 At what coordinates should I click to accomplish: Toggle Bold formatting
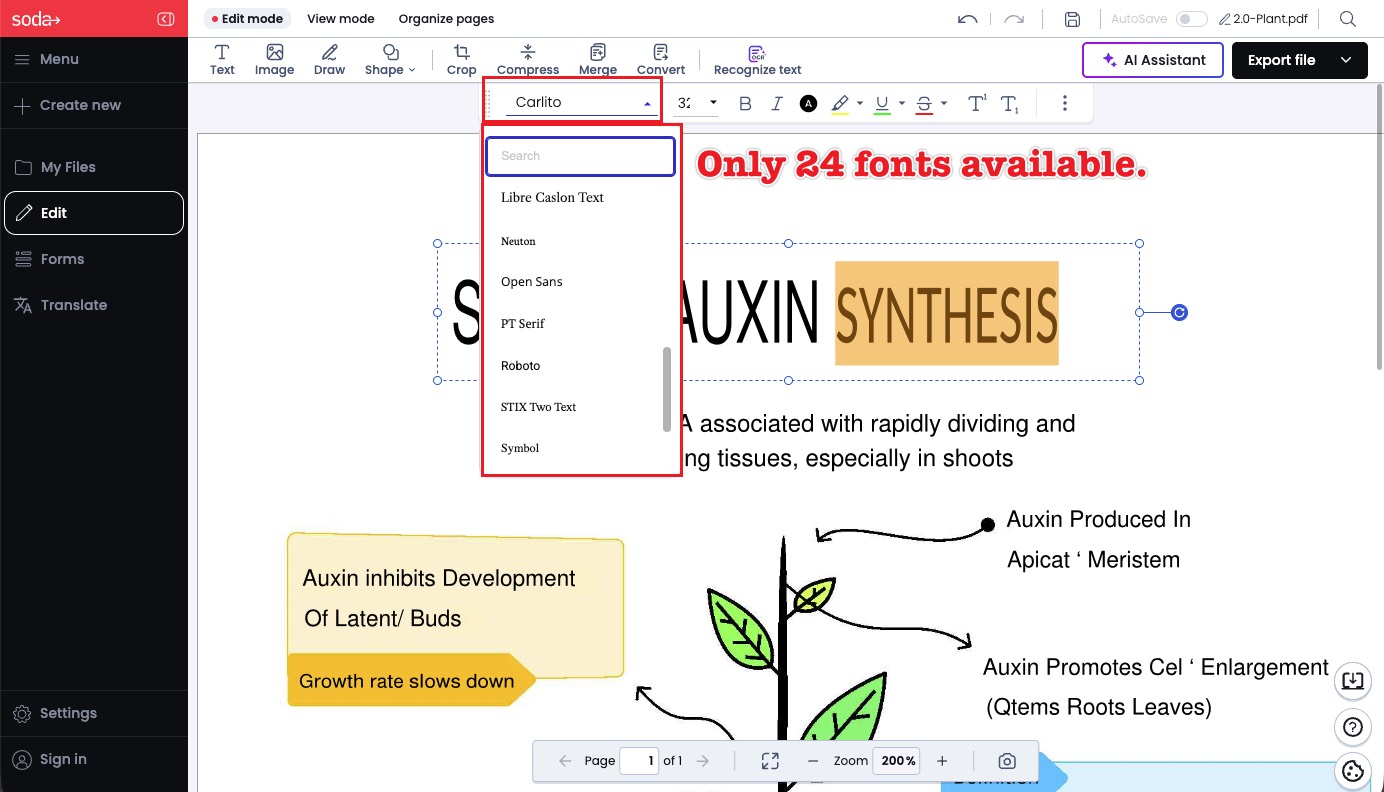(x=745, y=103)
